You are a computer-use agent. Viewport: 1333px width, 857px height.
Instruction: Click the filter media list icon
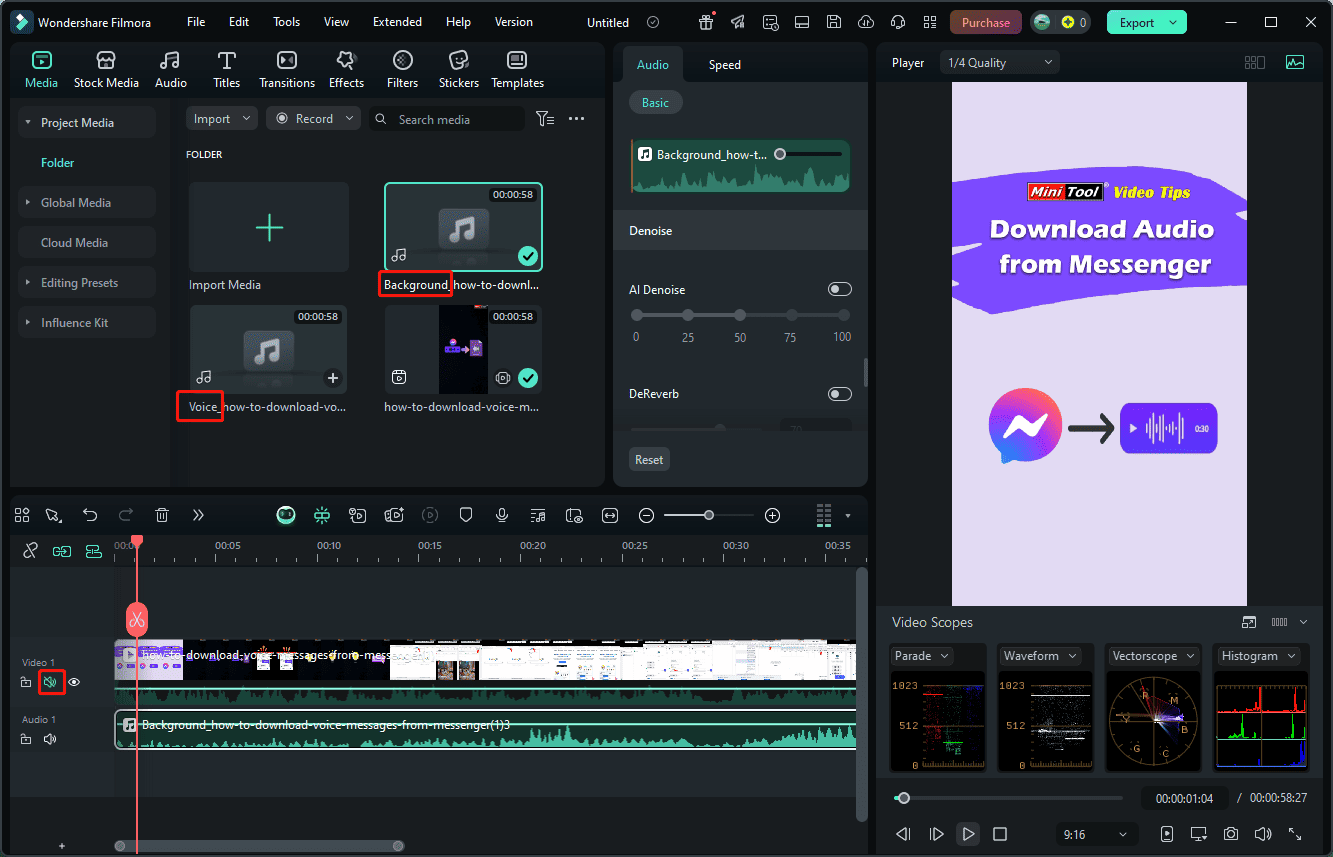[544, 119]
